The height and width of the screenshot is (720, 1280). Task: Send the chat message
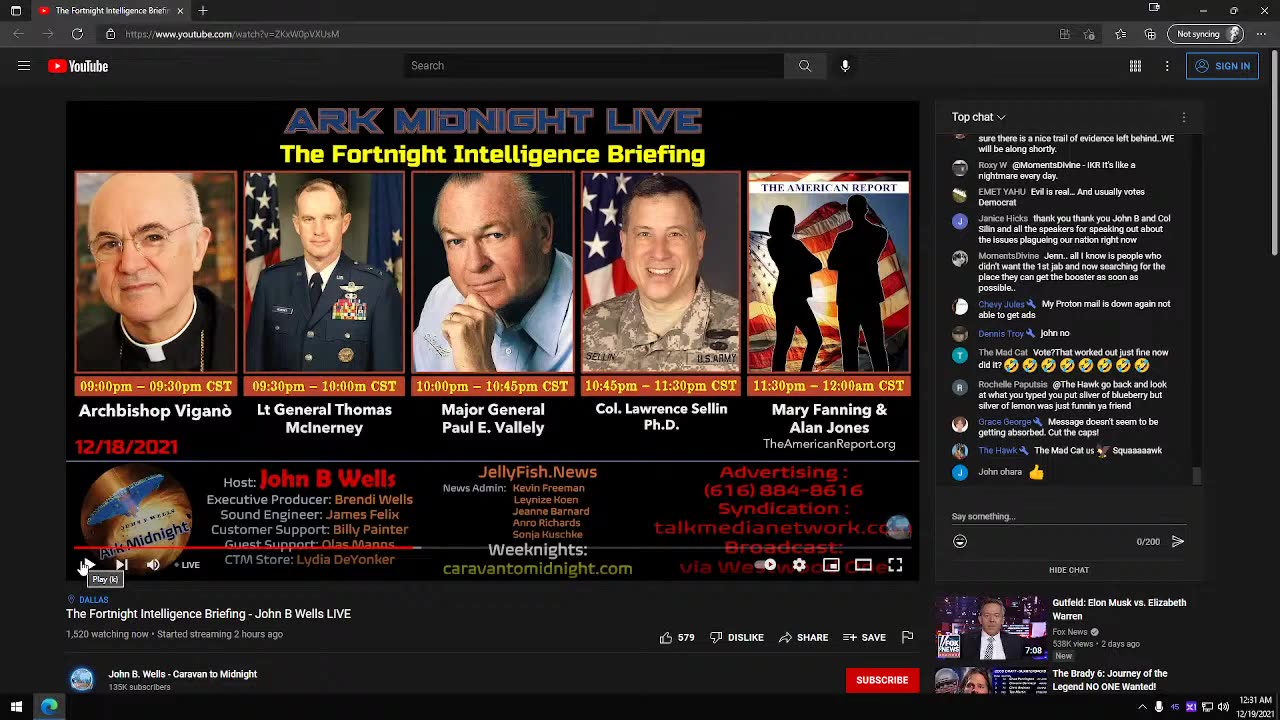coord(1177,541)
